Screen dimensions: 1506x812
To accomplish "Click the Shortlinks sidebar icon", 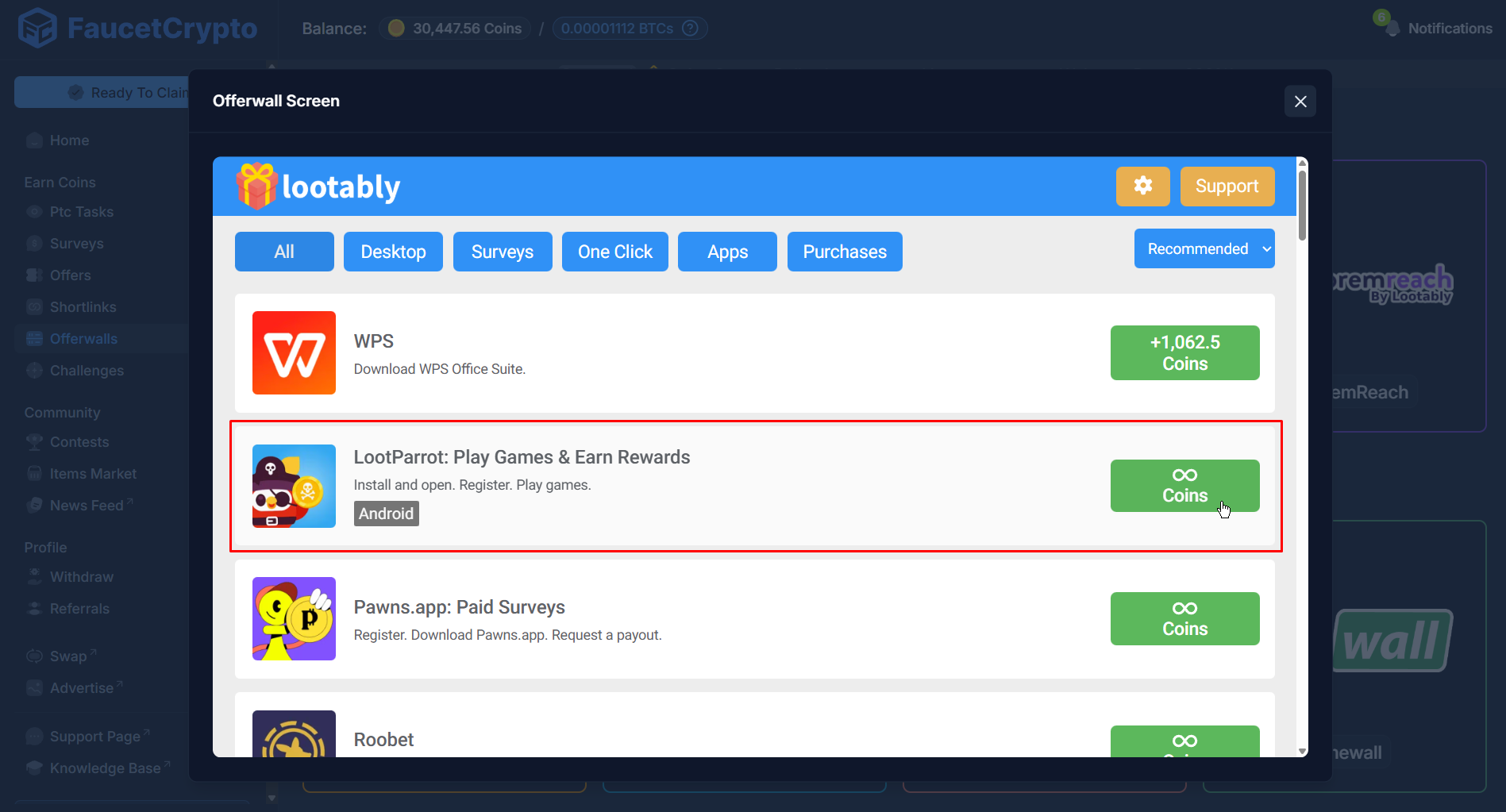I will click(34, 306).
